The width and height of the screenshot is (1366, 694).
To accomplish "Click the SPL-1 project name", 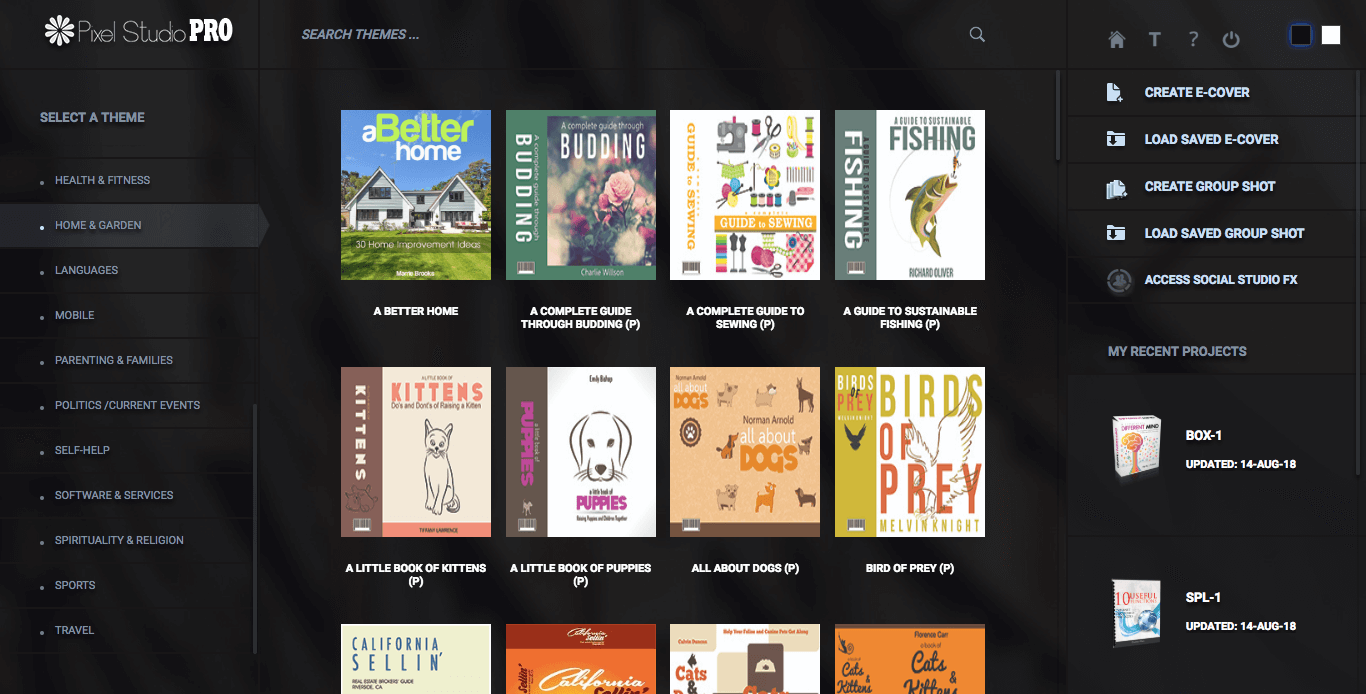I will pyautogui.click(x=1203, y=597).
